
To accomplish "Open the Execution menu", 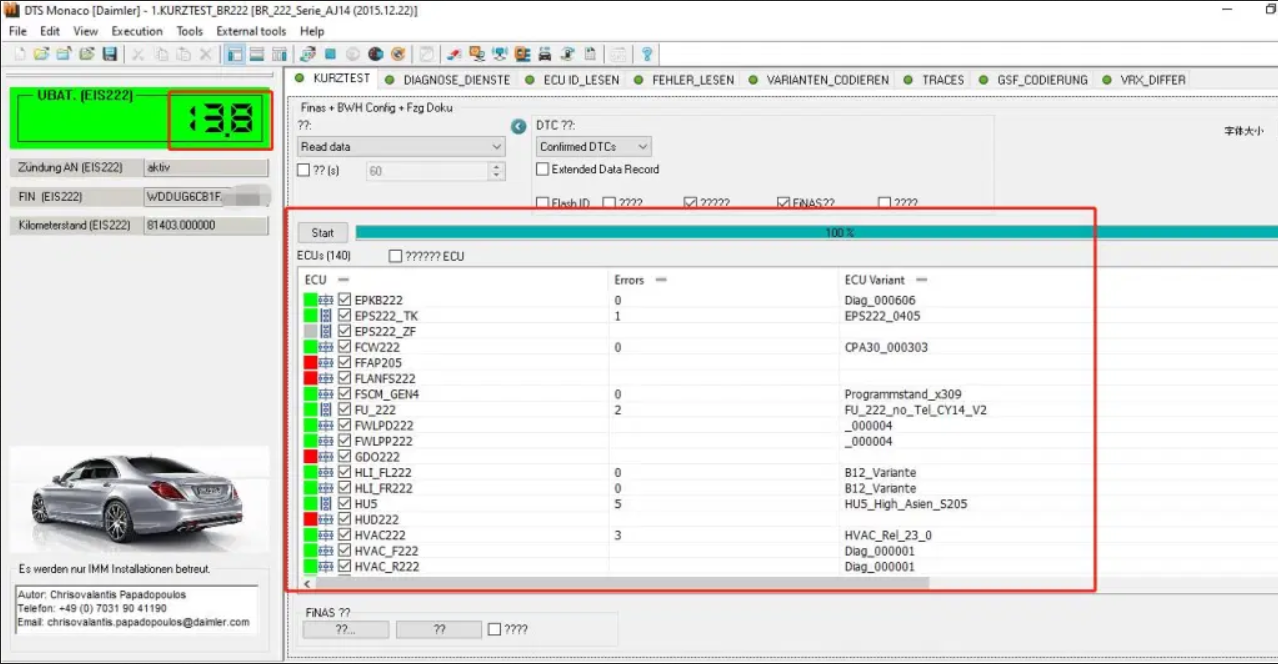I will click(137, 31).
